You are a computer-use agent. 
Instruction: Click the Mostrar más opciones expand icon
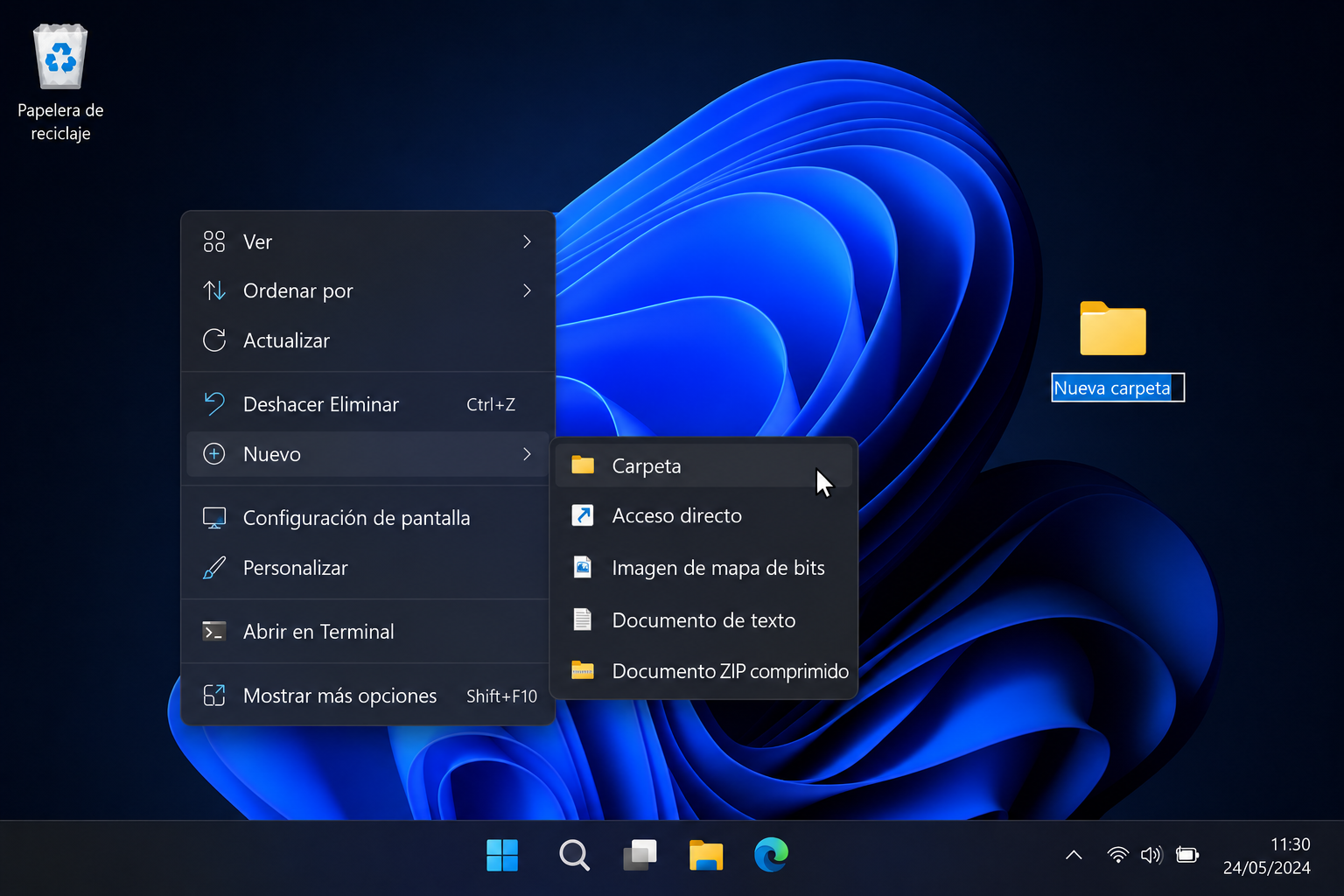click(214, 696)
